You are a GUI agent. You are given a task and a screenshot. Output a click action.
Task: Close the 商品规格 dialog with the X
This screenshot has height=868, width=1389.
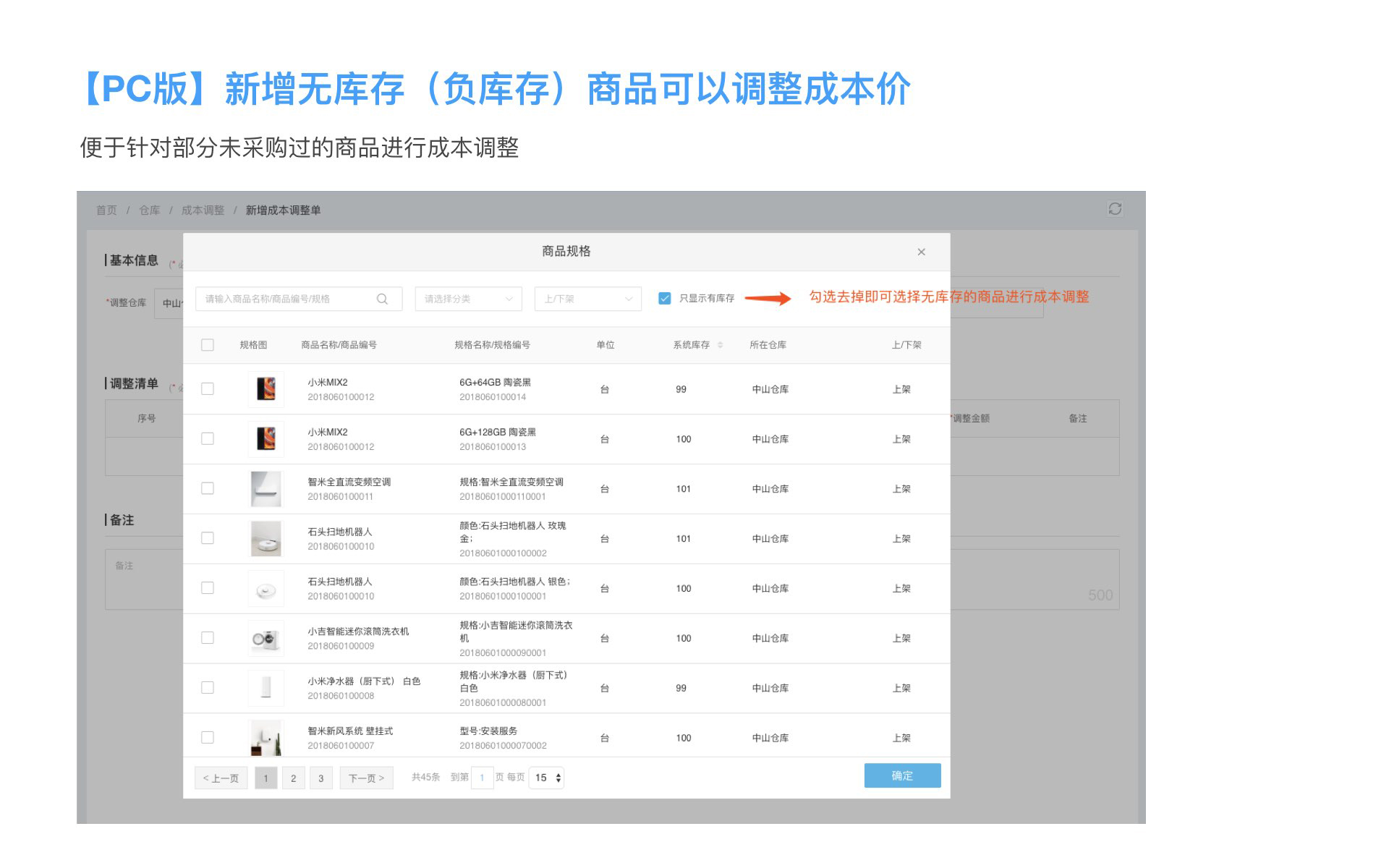tap(921, 252)
